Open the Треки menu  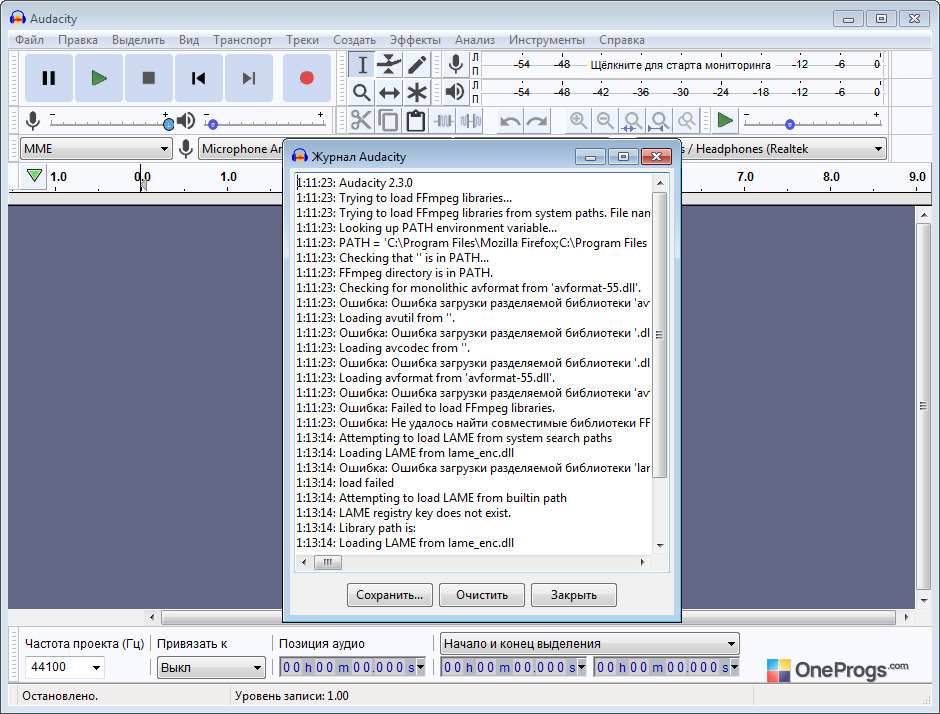coord(302,40)
